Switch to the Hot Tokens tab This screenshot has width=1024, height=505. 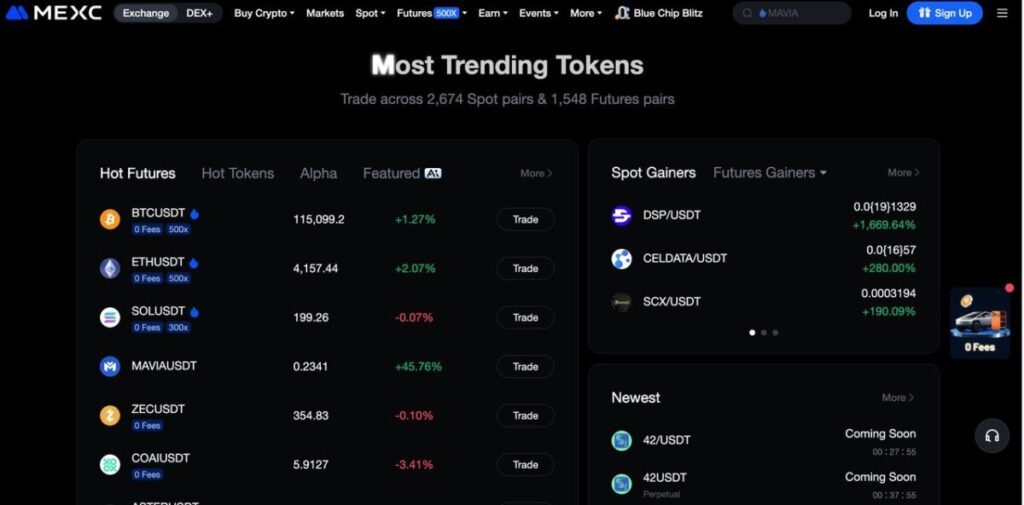pyautogui.click(x=237, y=173)
